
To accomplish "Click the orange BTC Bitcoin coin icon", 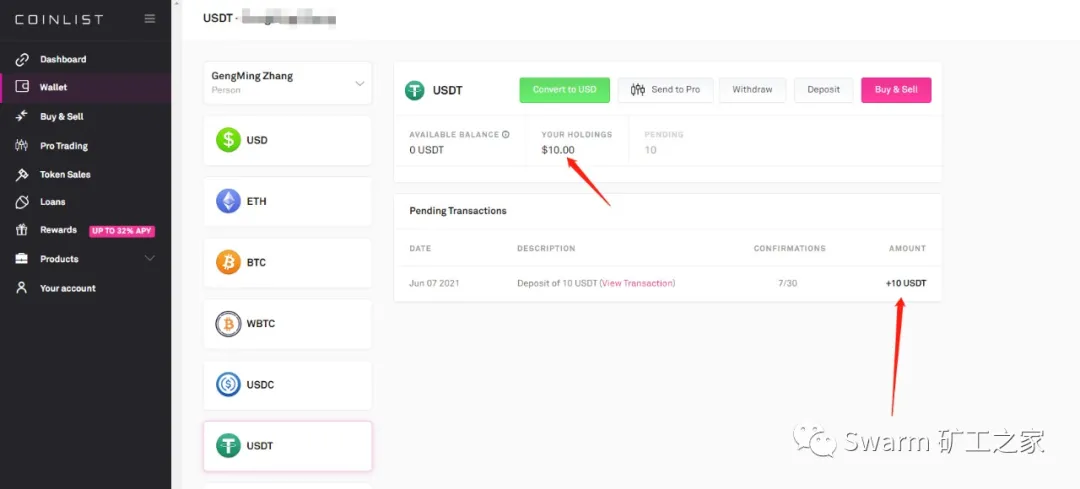I will point(228,262).
